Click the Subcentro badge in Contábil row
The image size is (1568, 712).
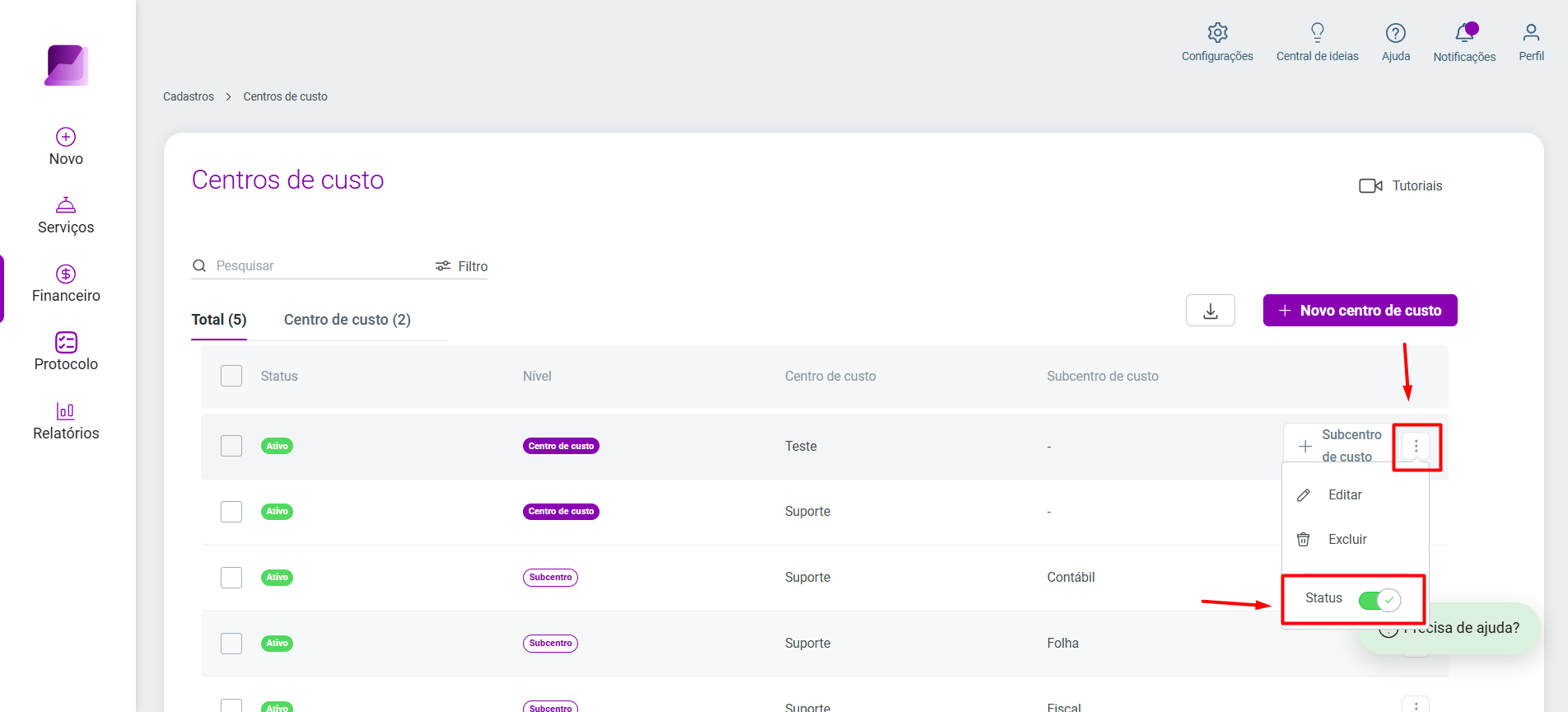(x=550, y=578)
